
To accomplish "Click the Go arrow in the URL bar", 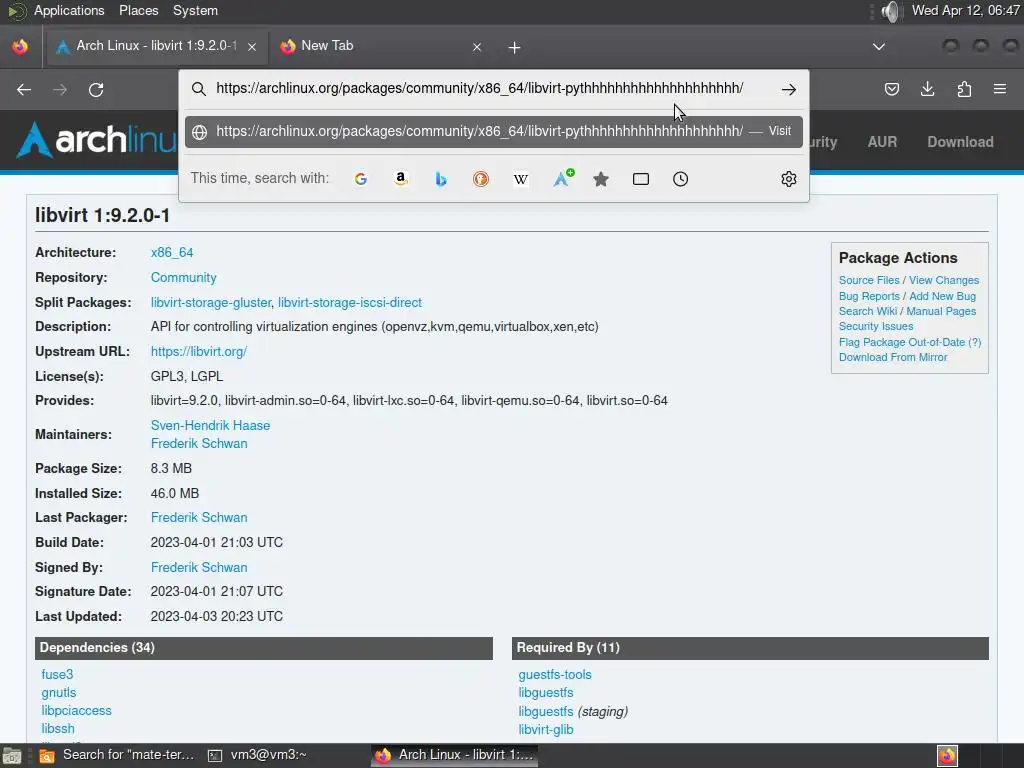I will [788, 89].
